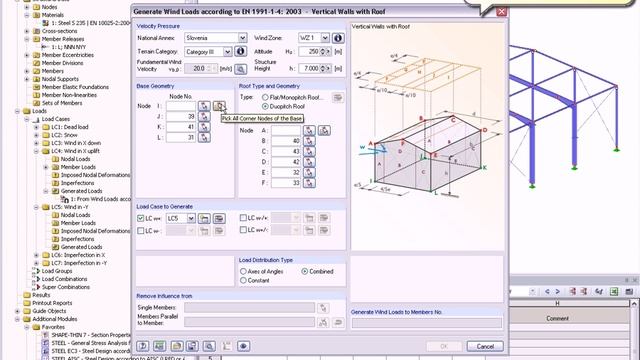The width and height of the screenshot is (640, 360).
Task: Click the second green footer icon
Action: coord(159,346)
